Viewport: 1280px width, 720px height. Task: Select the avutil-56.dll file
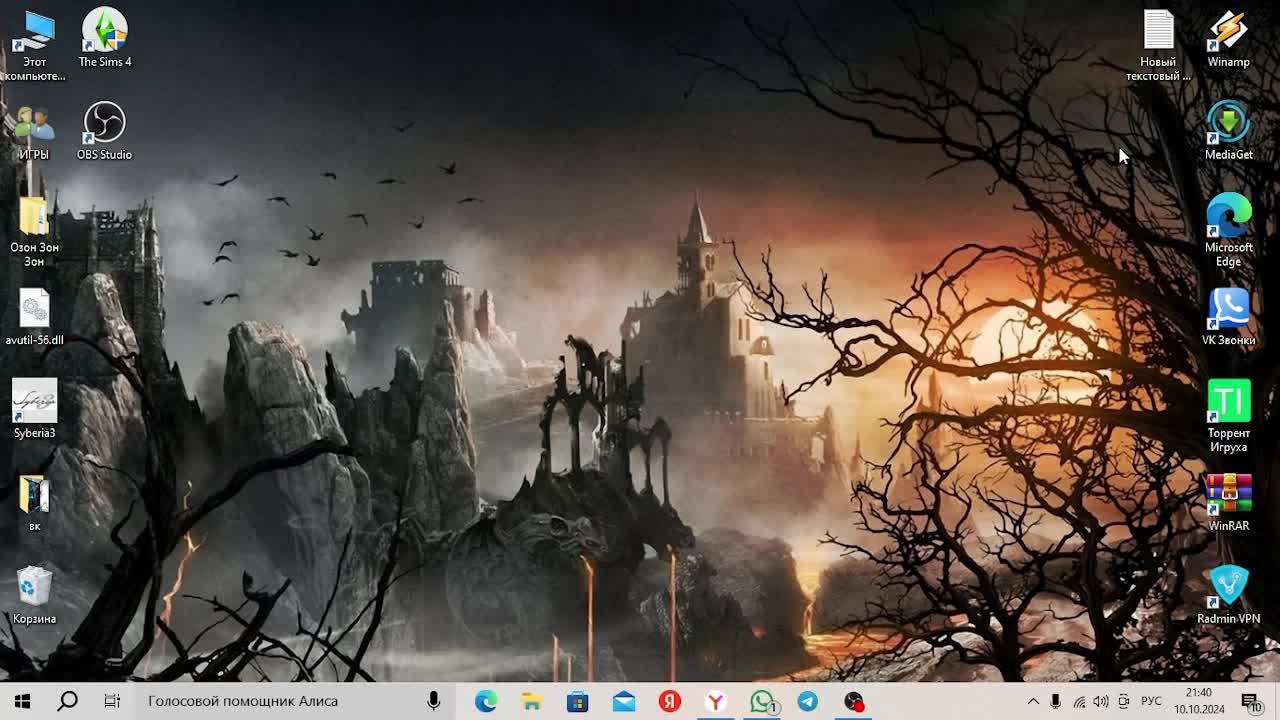pyautogui.click(x=34, y=317)
